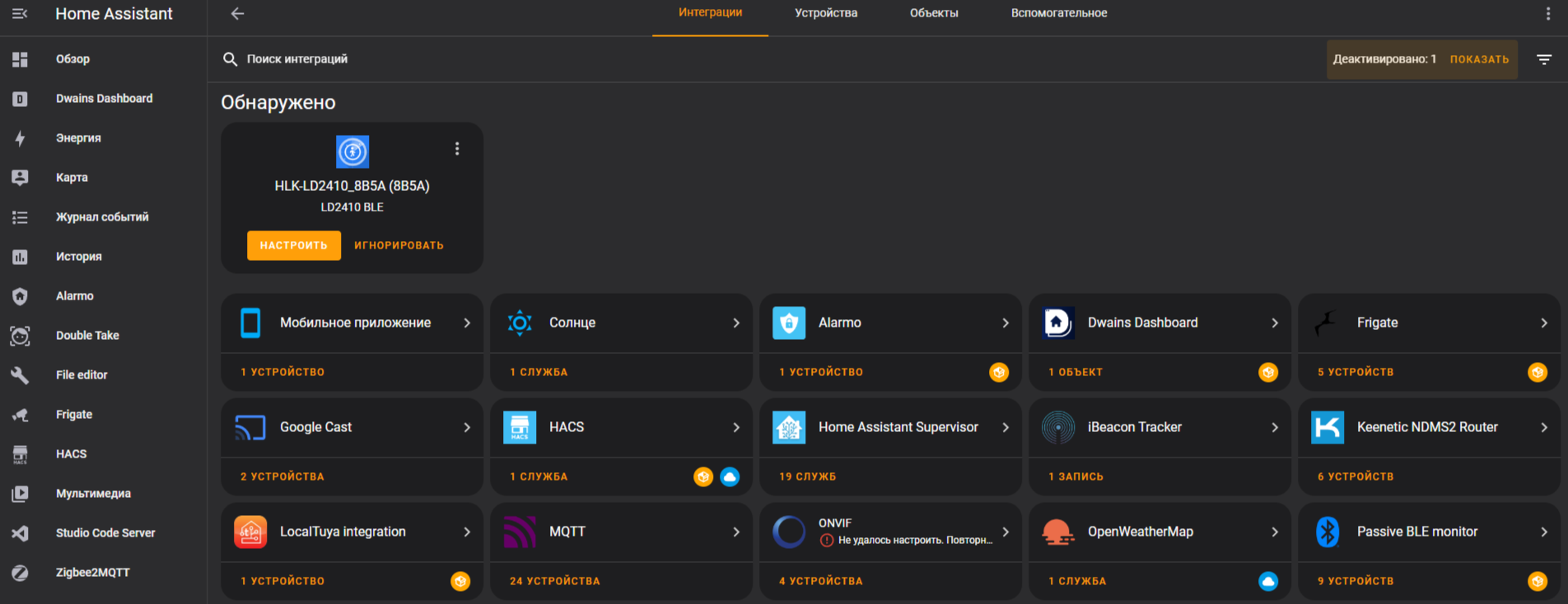Switch to the Интеграции tab

tap(710, 13)
